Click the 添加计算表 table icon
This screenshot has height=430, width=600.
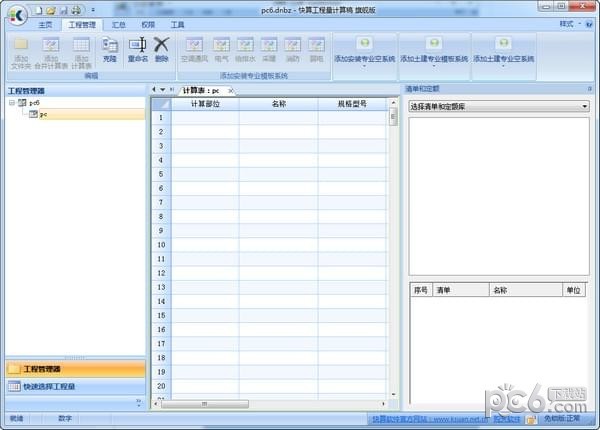tap(81, 45)
